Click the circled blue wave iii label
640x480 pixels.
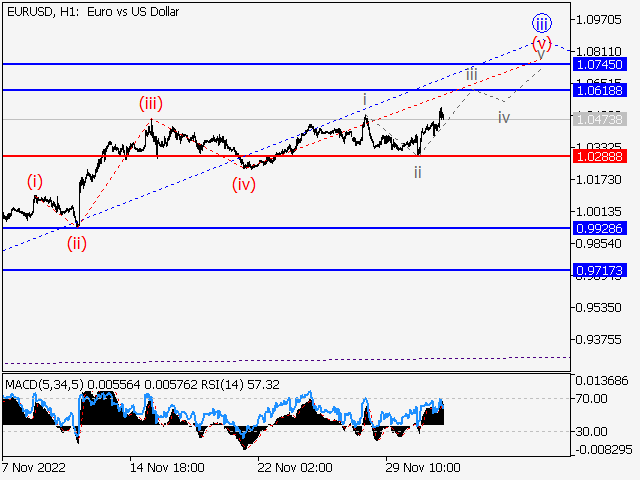(x=542, y=23)
